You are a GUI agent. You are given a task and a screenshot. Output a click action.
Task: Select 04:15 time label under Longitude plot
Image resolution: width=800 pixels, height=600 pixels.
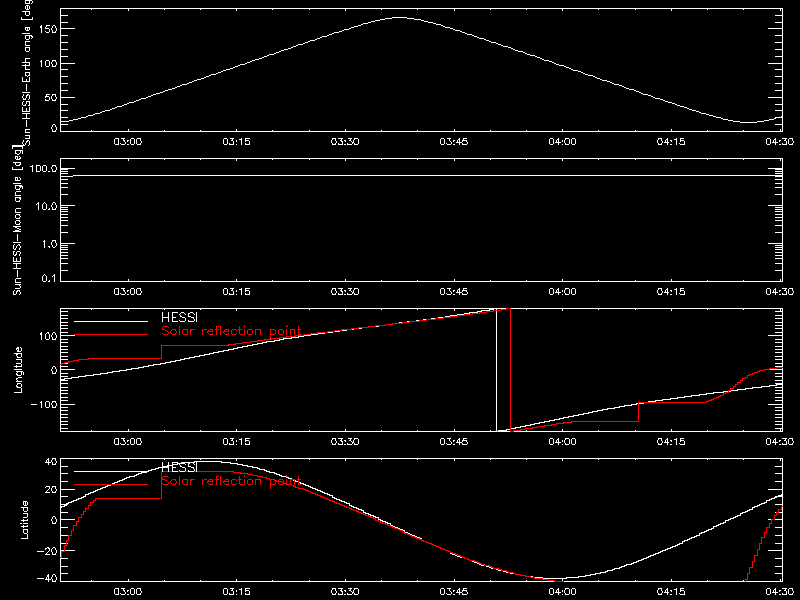click(671, 441)
